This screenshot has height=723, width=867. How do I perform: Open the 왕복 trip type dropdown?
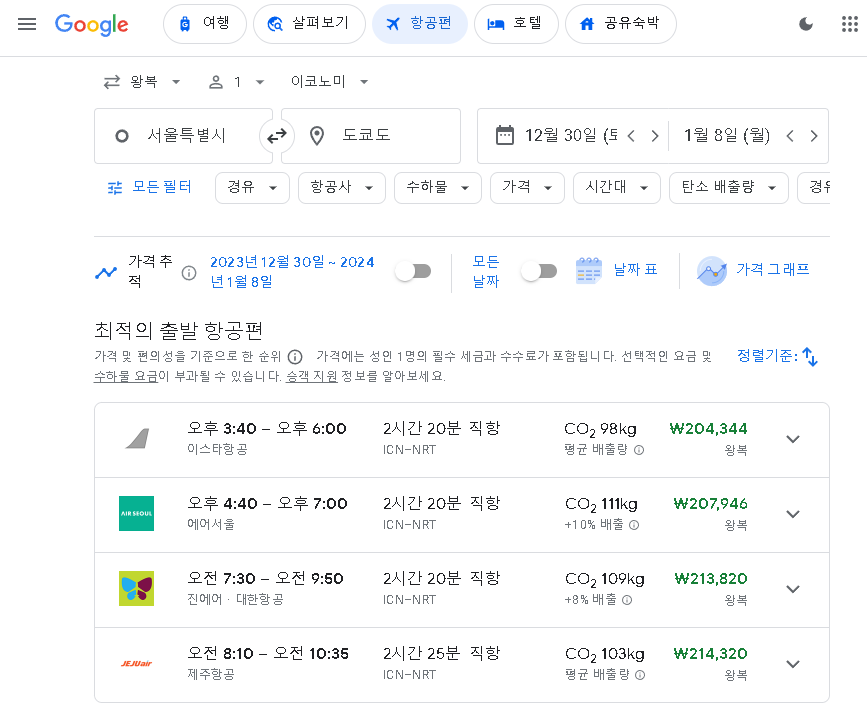(x=143, y=81)
